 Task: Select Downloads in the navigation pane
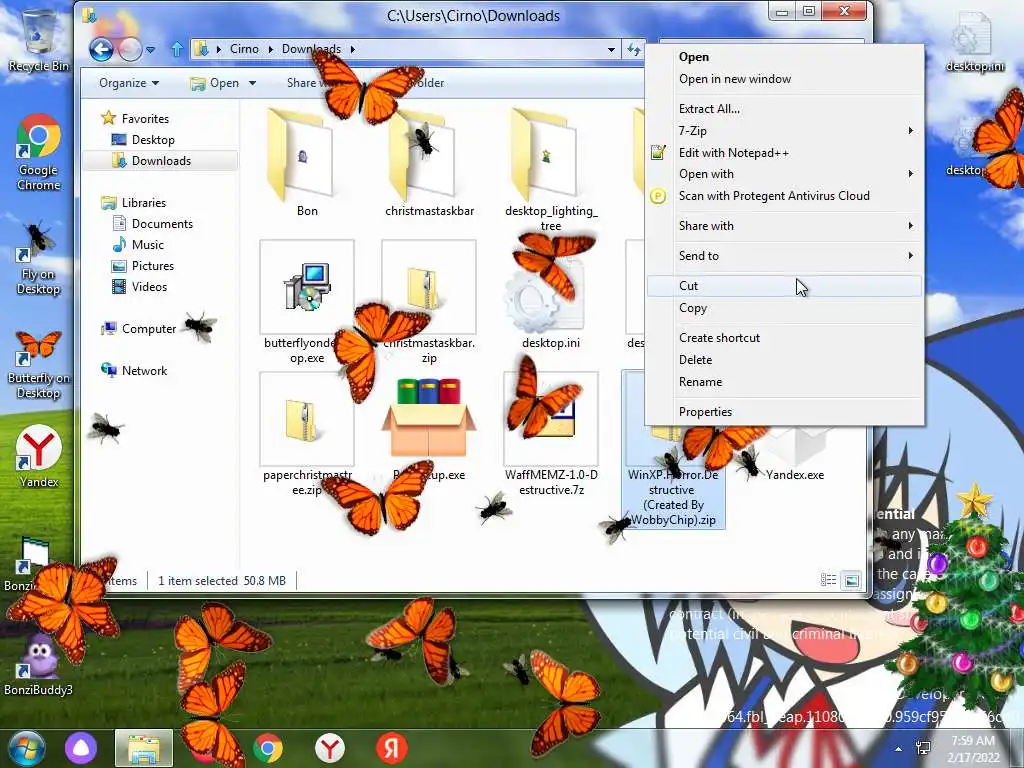click(161, 161)
